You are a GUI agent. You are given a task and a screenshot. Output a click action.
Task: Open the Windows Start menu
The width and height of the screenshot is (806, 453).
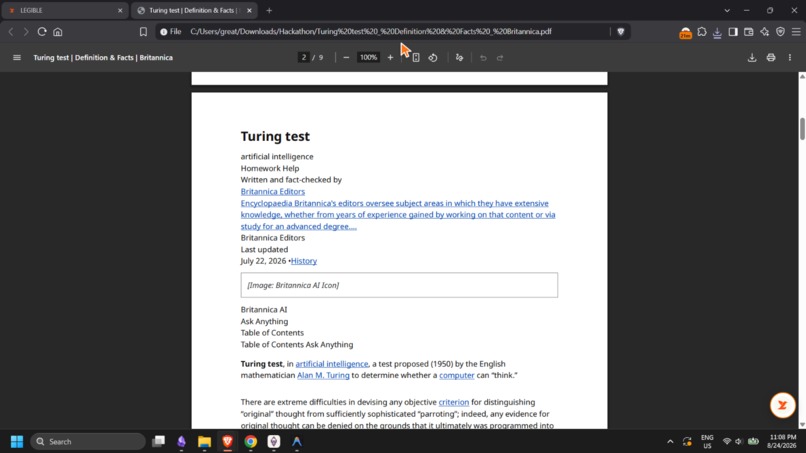click(16, 441)
